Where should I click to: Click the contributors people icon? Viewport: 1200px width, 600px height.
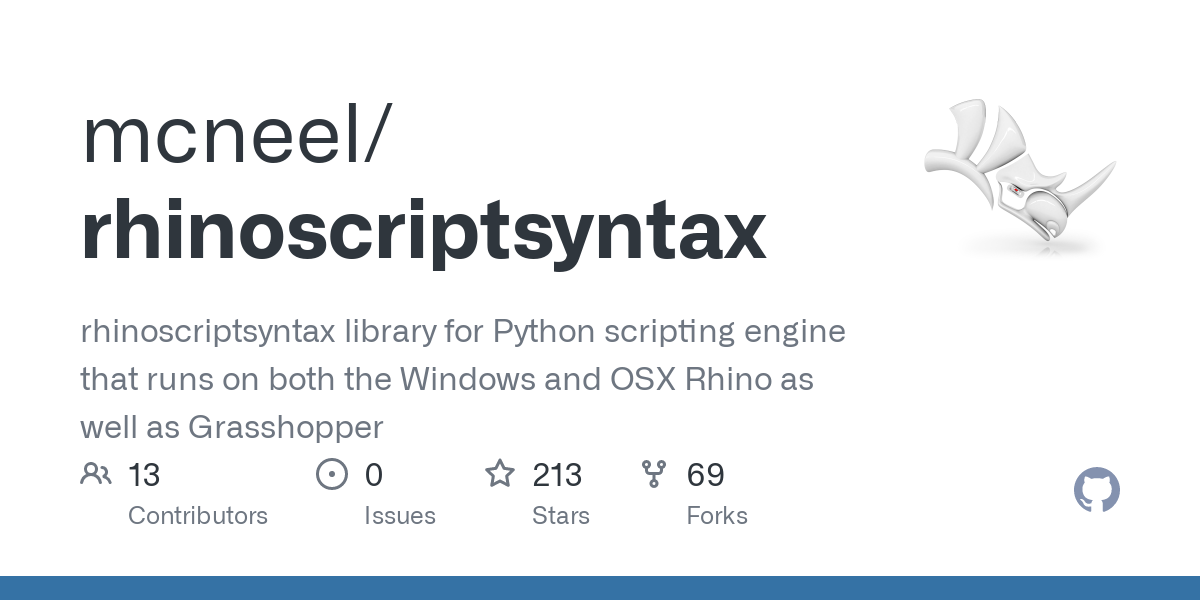tap(96, 474)
